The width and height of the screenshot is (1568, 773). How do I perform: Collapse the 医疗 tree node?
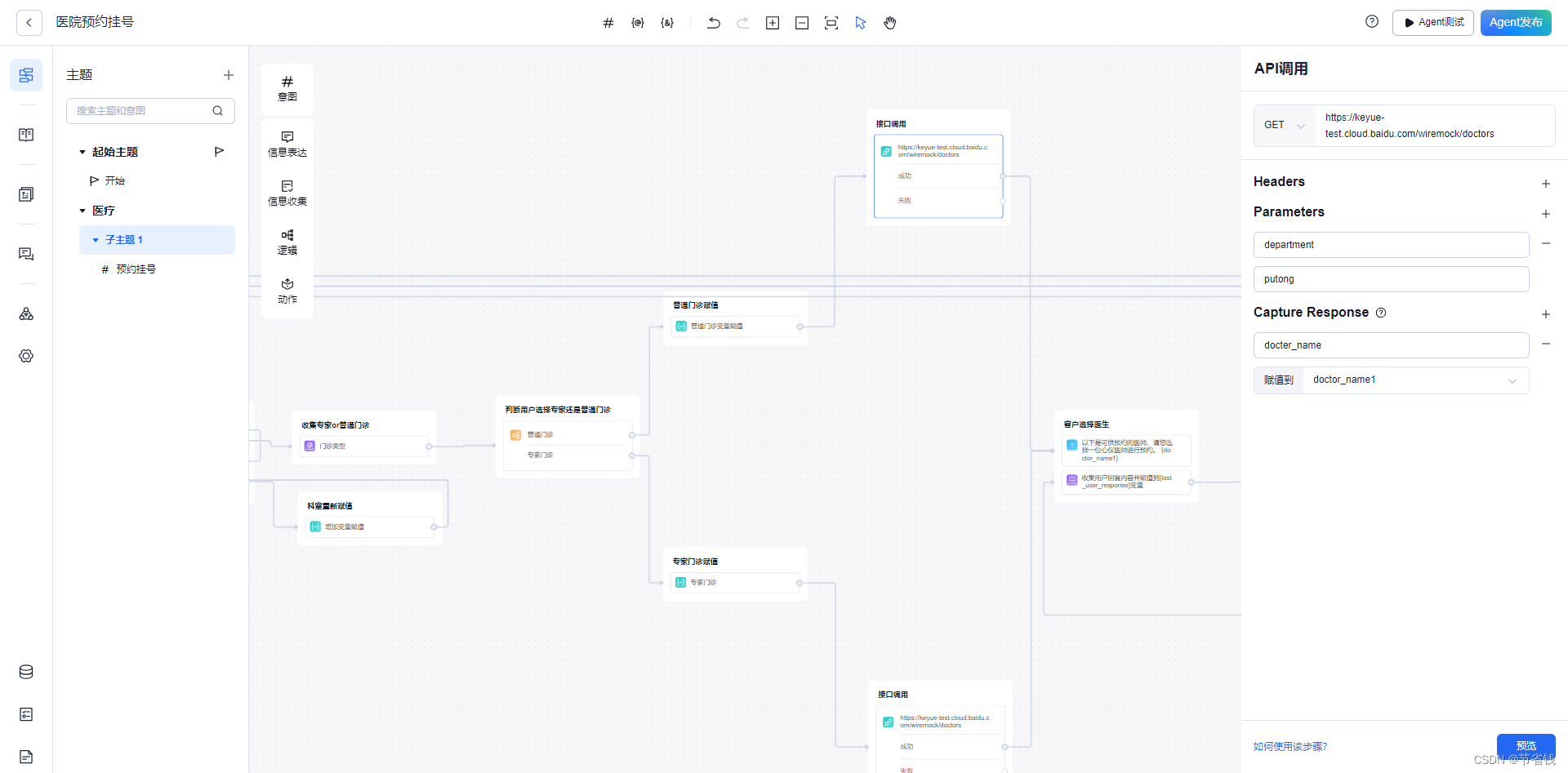click(82, 211)
